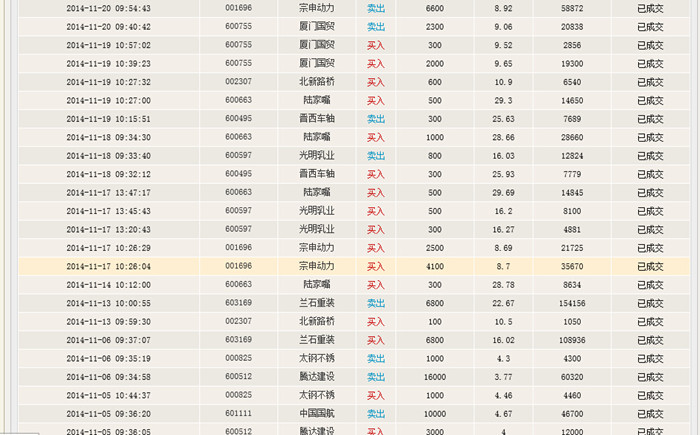Click 腾达建设 in the 3.77 price row
Image resolution: width=700 pixels, height=435 pixels.
click(317, 376)
